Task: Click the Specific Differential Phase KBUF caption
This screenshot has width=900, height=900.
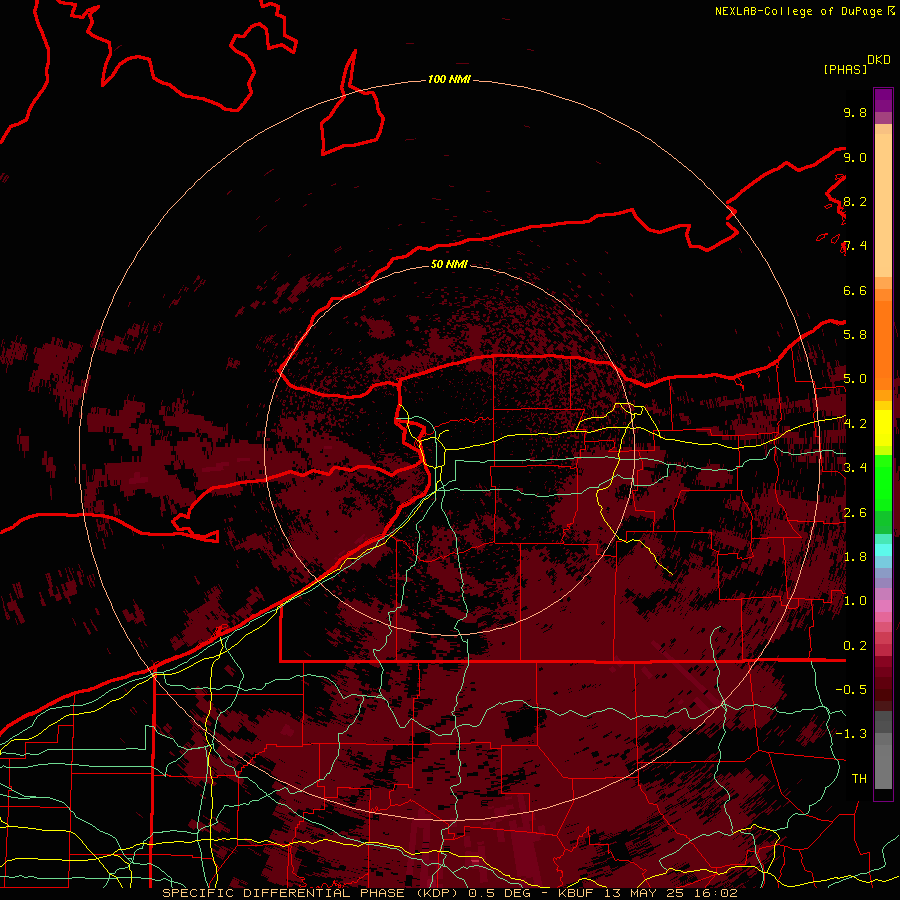Action: pyautogui.click(x=450, y=893)
